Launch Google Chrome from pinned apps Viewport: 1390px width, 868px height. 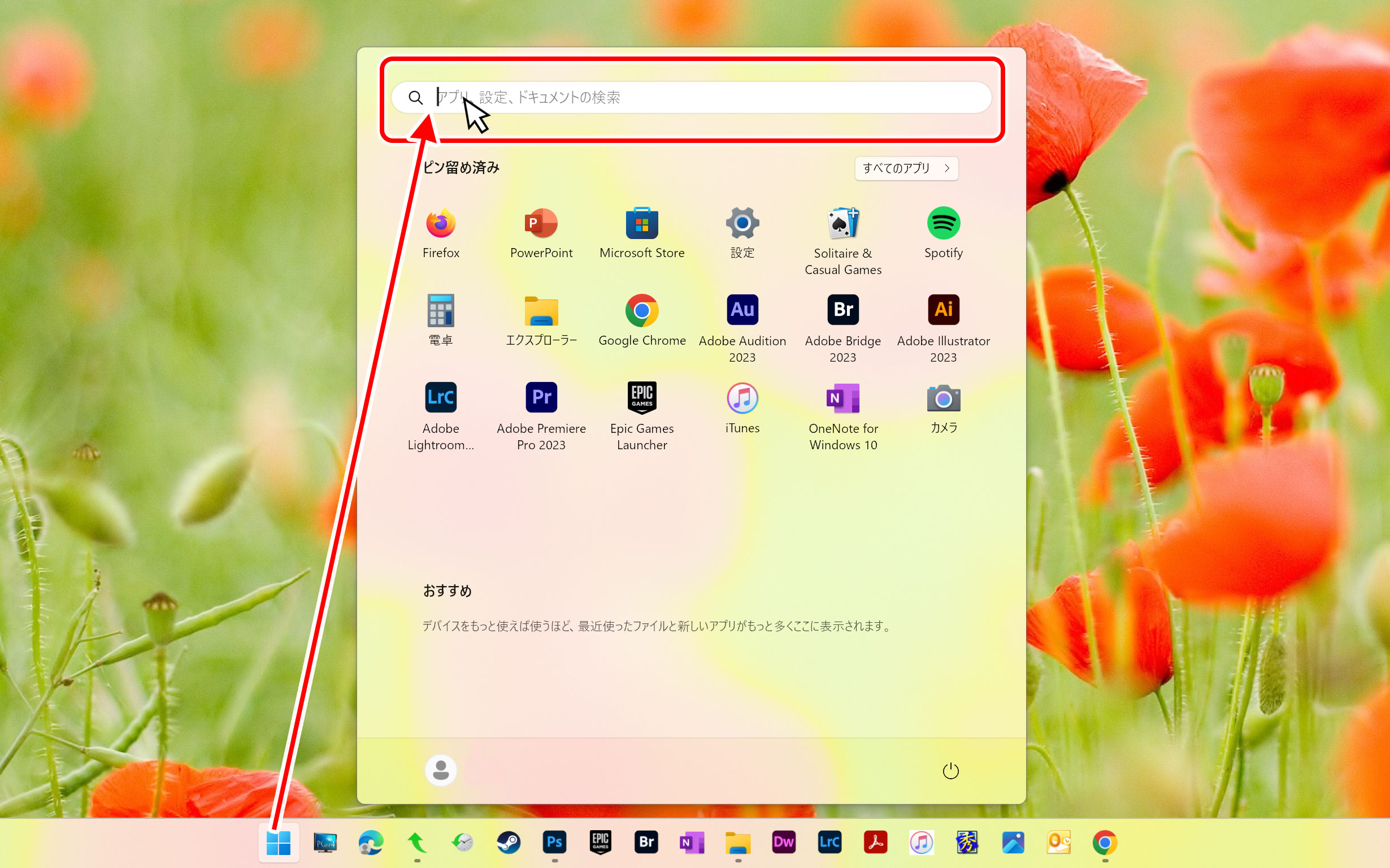[642, 320]
